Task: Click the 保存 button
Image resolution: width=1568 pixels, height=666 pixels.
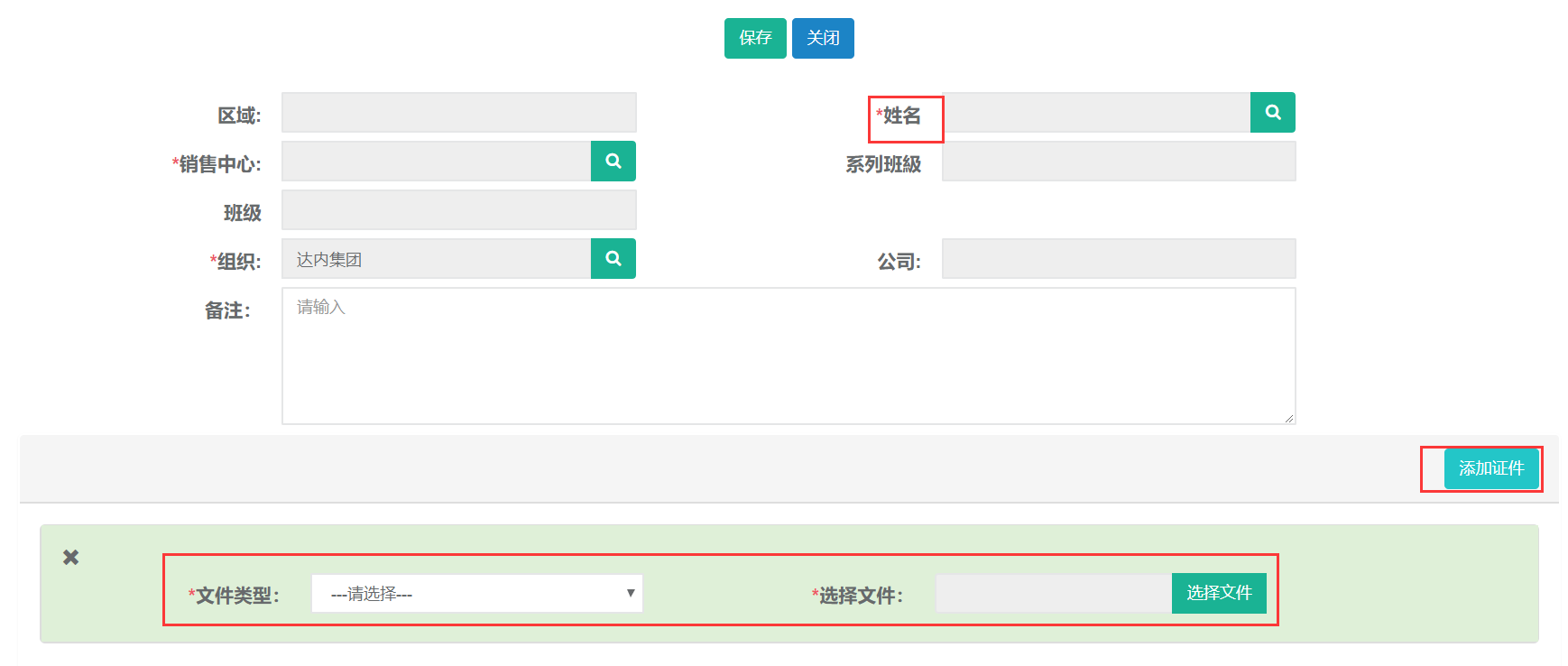Action: coord(754,38)
